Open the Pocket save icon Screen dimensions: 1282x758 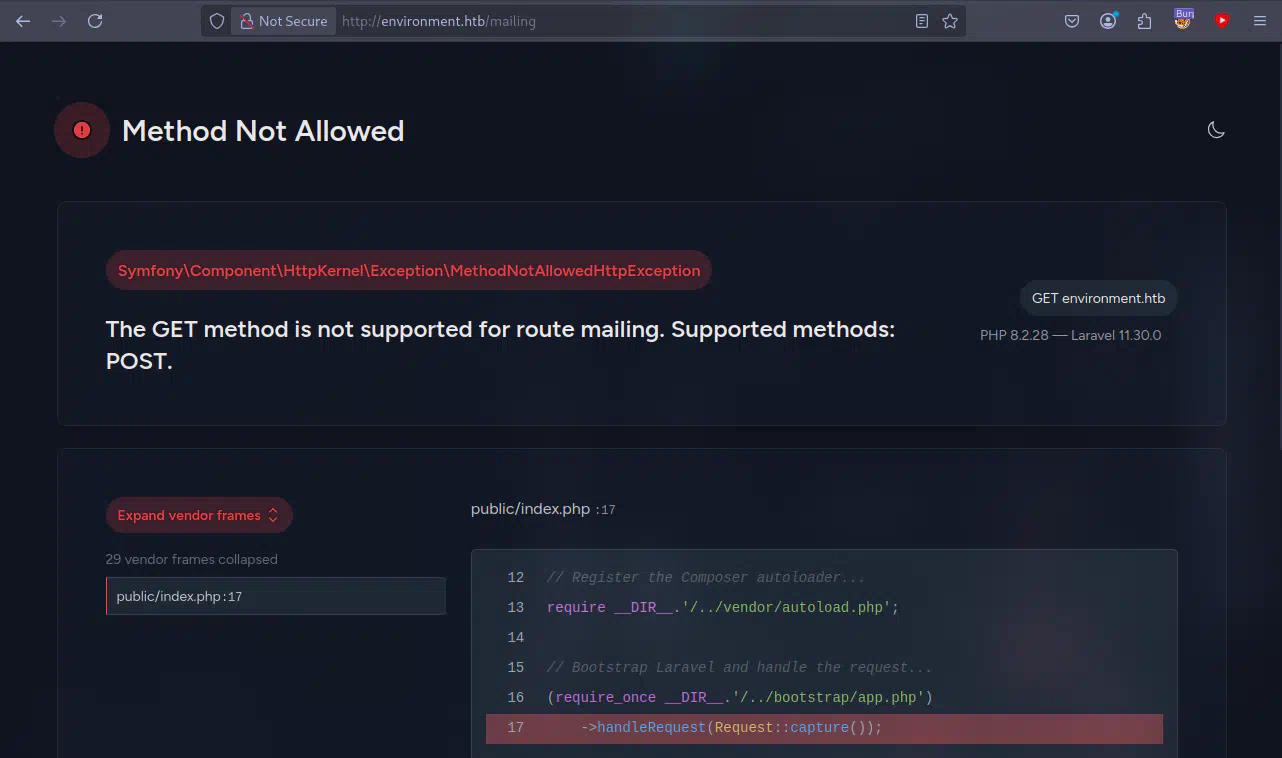(1072, 21)
